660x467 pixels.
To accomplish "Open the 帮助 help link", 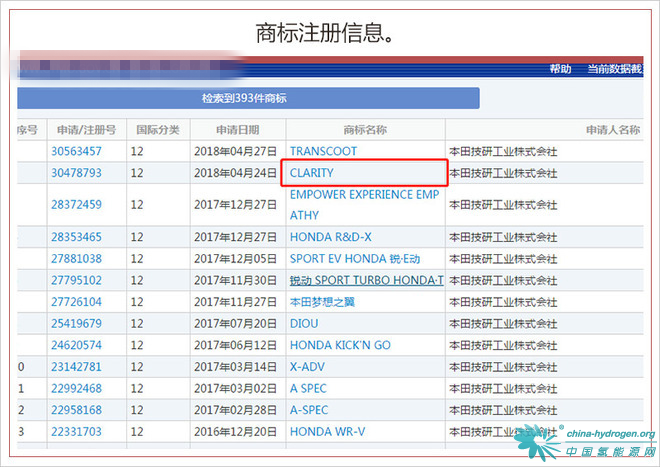I will point(560,69).
